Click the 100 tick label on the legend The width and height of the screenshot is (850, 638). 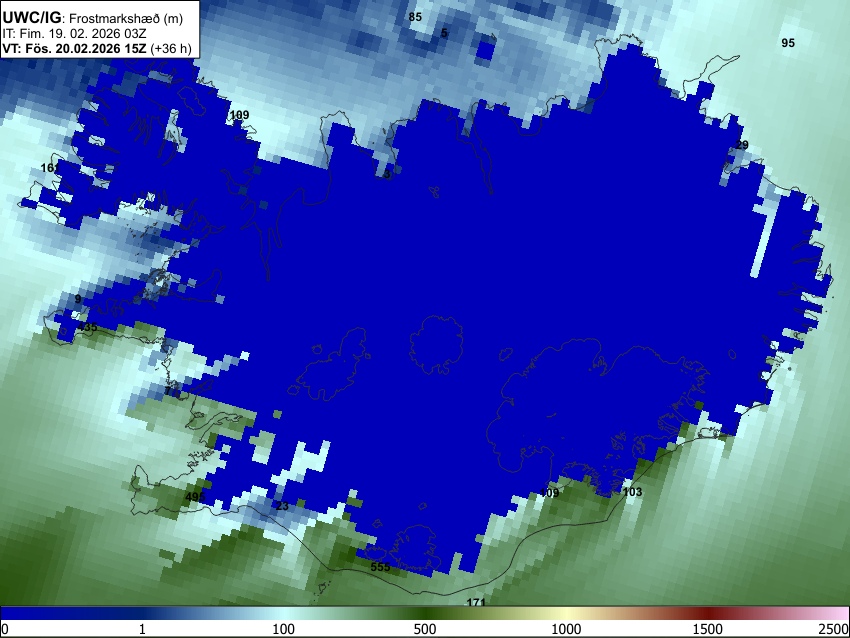coord(284,629)
